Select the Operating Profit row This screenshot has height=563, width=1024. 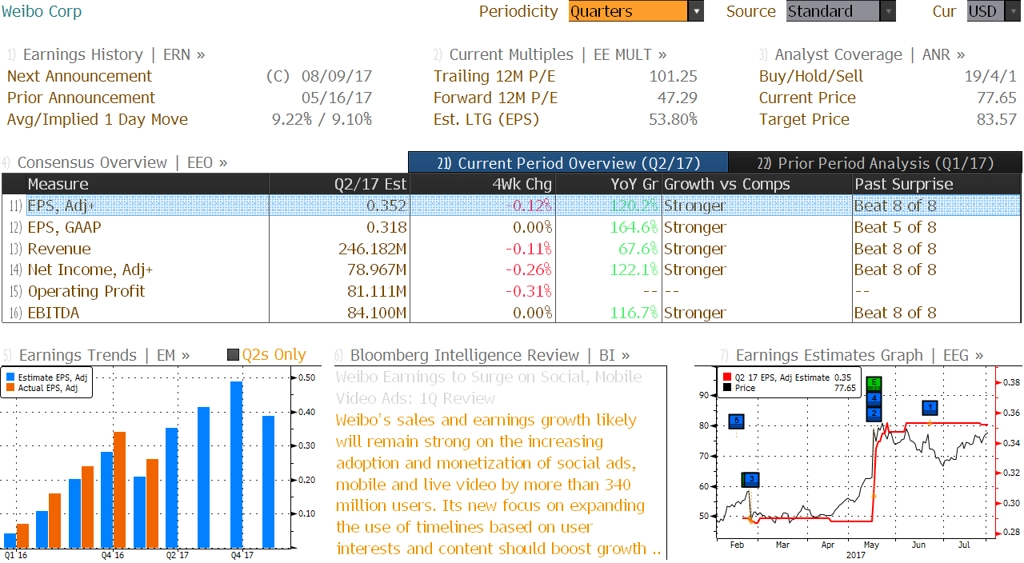pos(511,291)
